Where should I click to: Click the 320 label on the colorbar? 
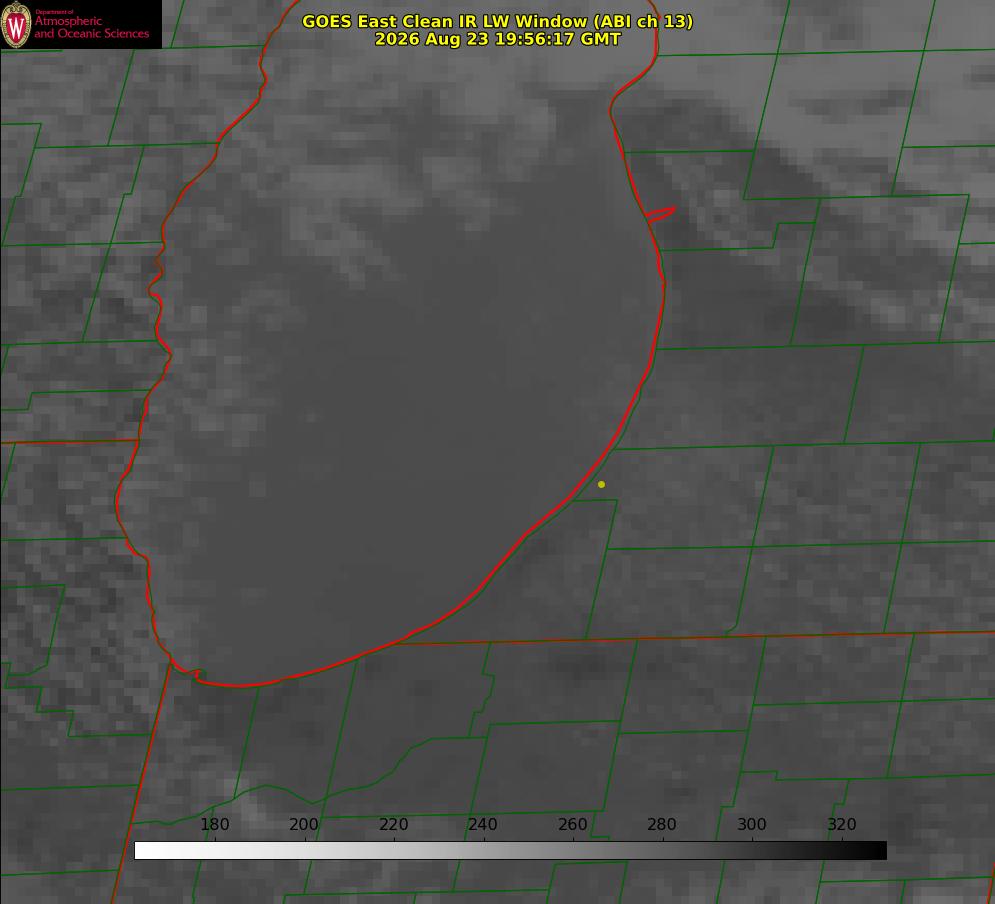[842, 824]
